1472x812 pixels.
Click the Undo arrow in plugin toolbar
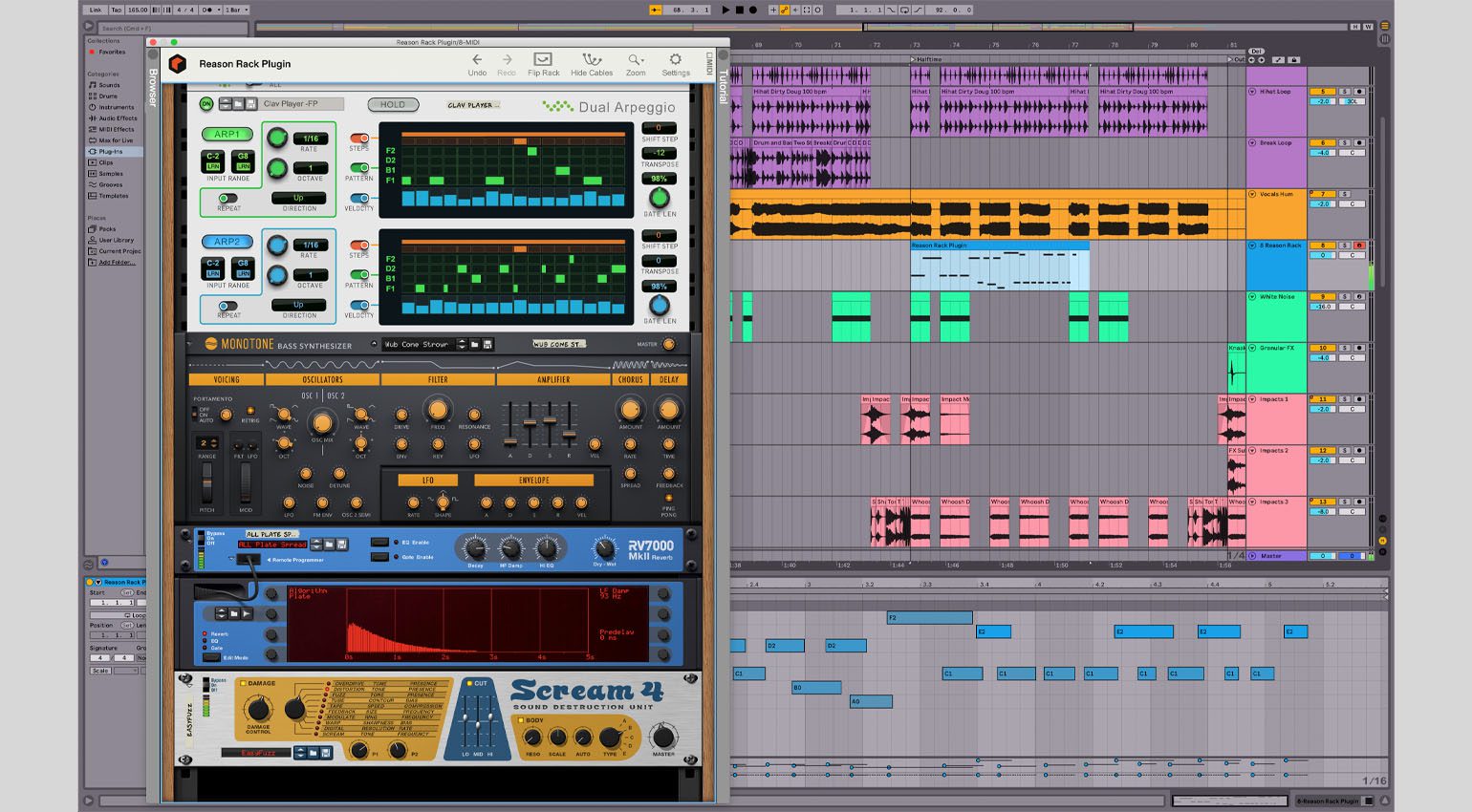[x=477, y=60]
